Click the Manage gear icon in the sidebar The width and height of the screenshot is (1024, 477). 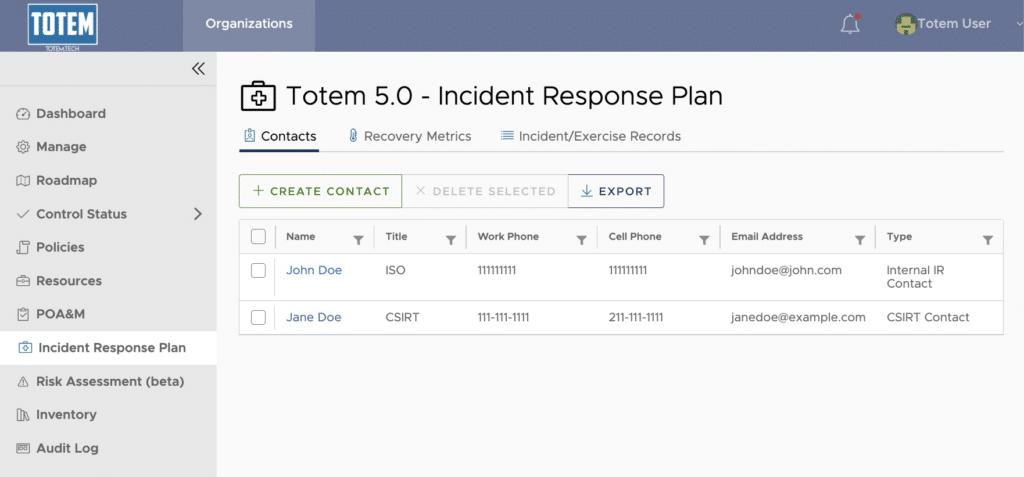(x=23, y=147)
